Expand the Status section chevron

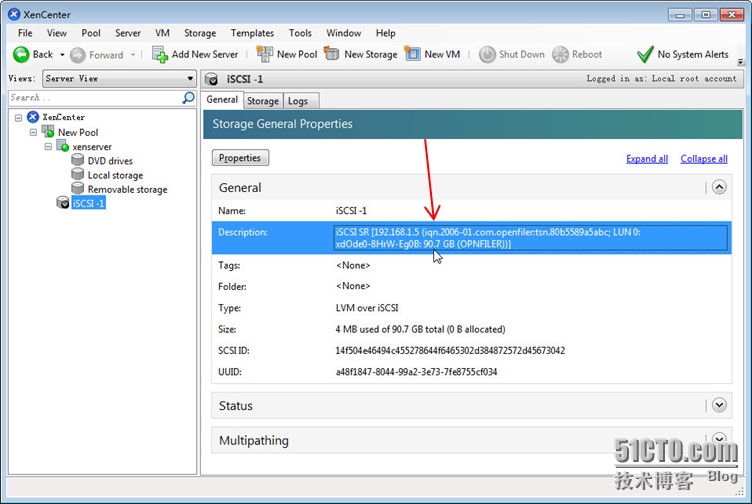[719, 405]
